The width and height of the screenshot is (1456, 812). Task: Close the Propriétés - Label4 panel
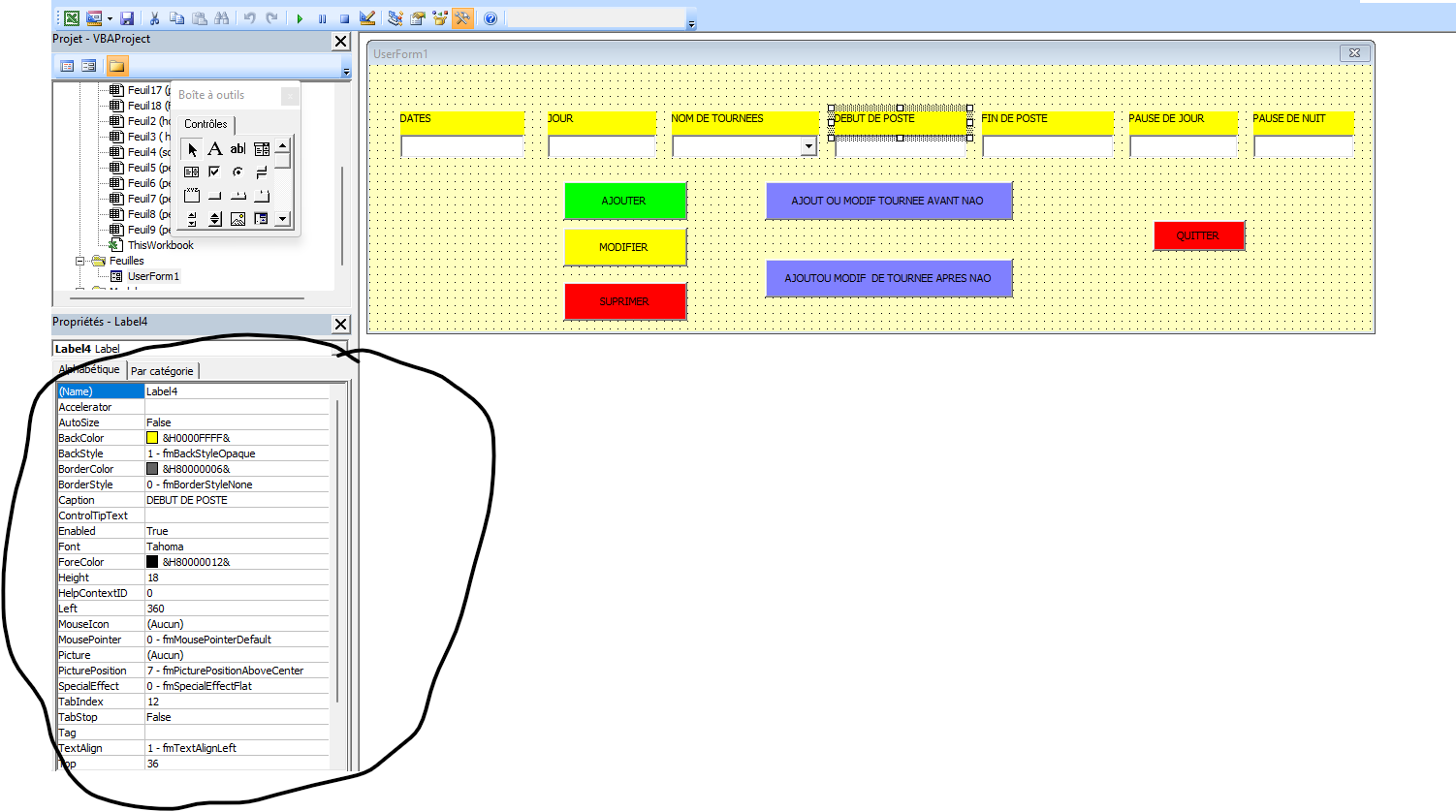340,325
